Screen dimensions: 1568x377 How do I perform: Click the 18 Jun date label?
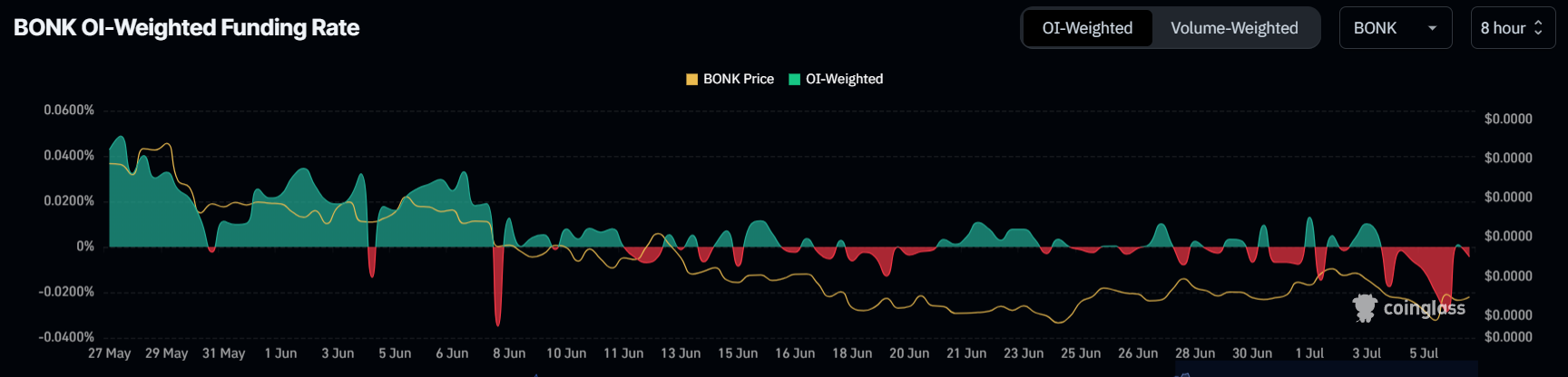(x=852, y=353)
